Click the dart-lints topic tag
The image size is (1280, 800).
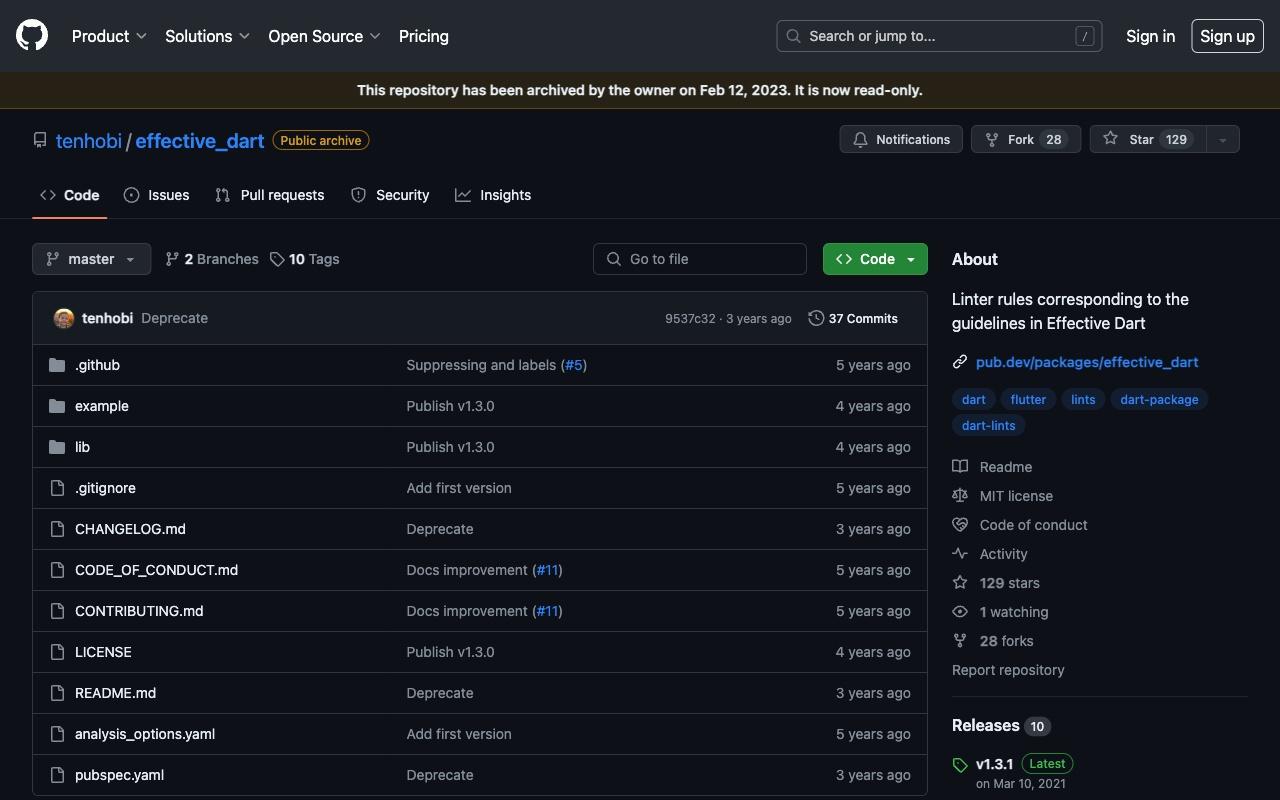pyautogui.click(x=988, y=425)
